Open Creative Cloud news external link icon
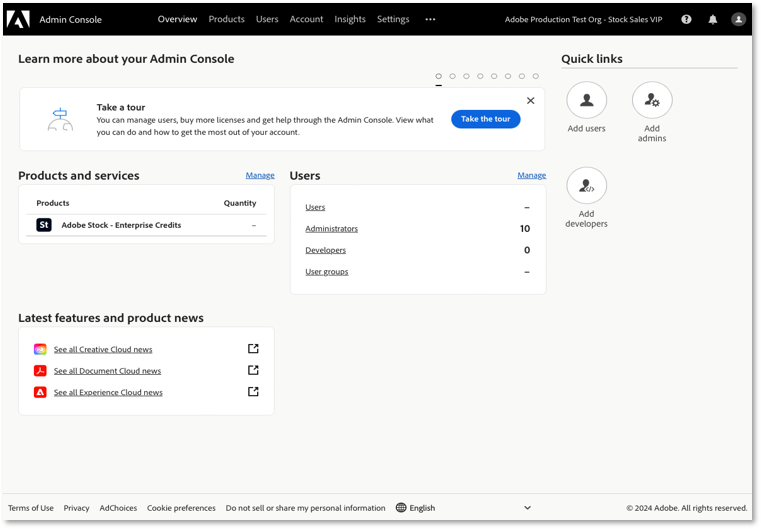This screenshot has width=761, height=529. click(253, 348)
